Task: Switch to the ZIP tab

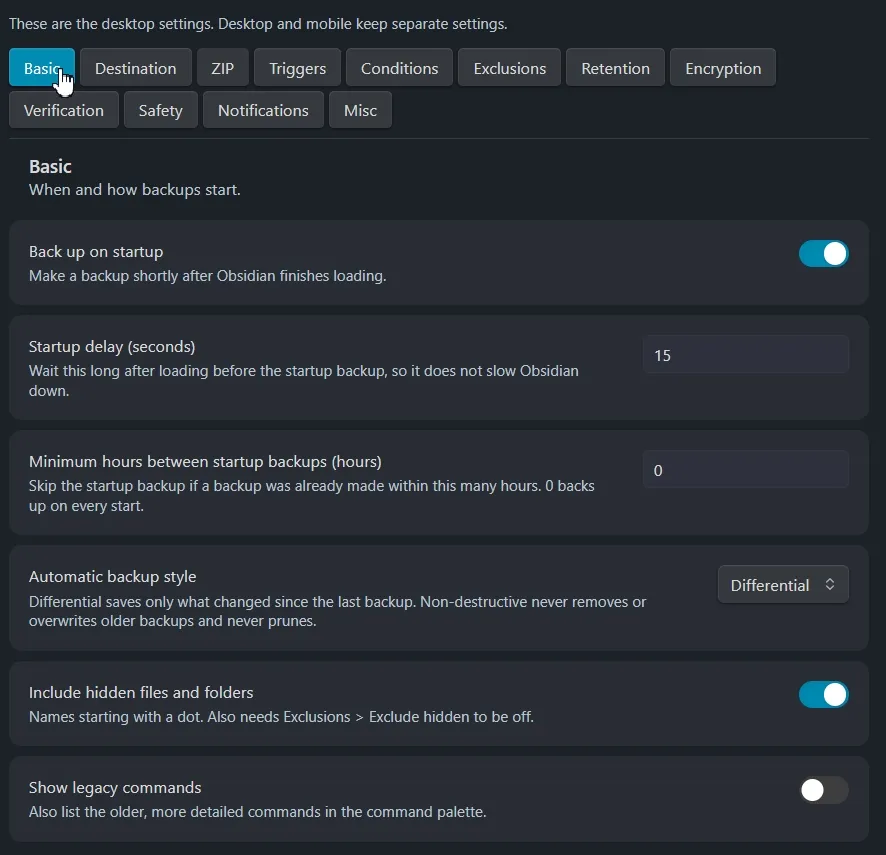Action: [223, 68]
